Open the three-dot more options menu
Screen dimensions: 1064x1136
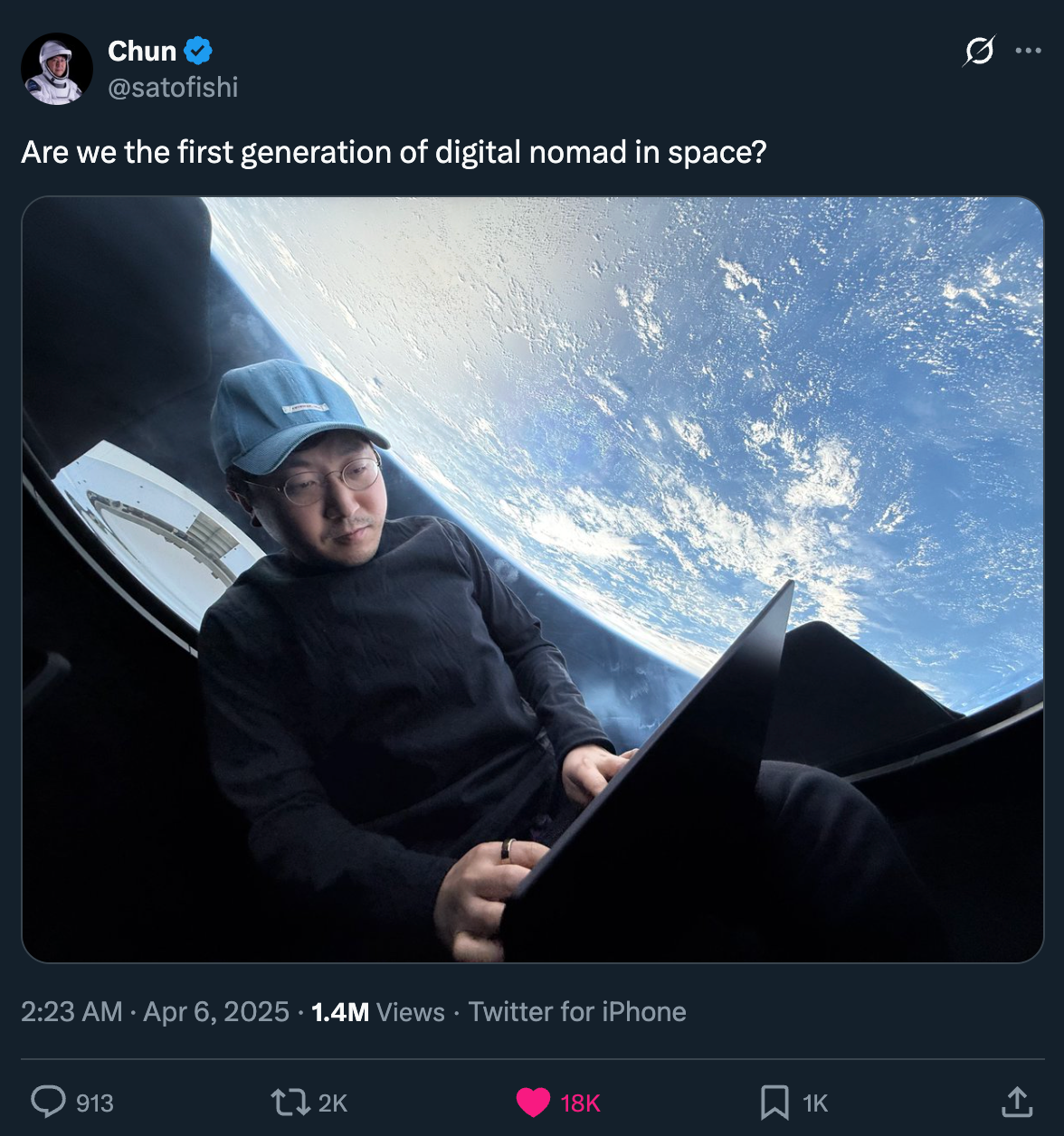(1028, 51)
